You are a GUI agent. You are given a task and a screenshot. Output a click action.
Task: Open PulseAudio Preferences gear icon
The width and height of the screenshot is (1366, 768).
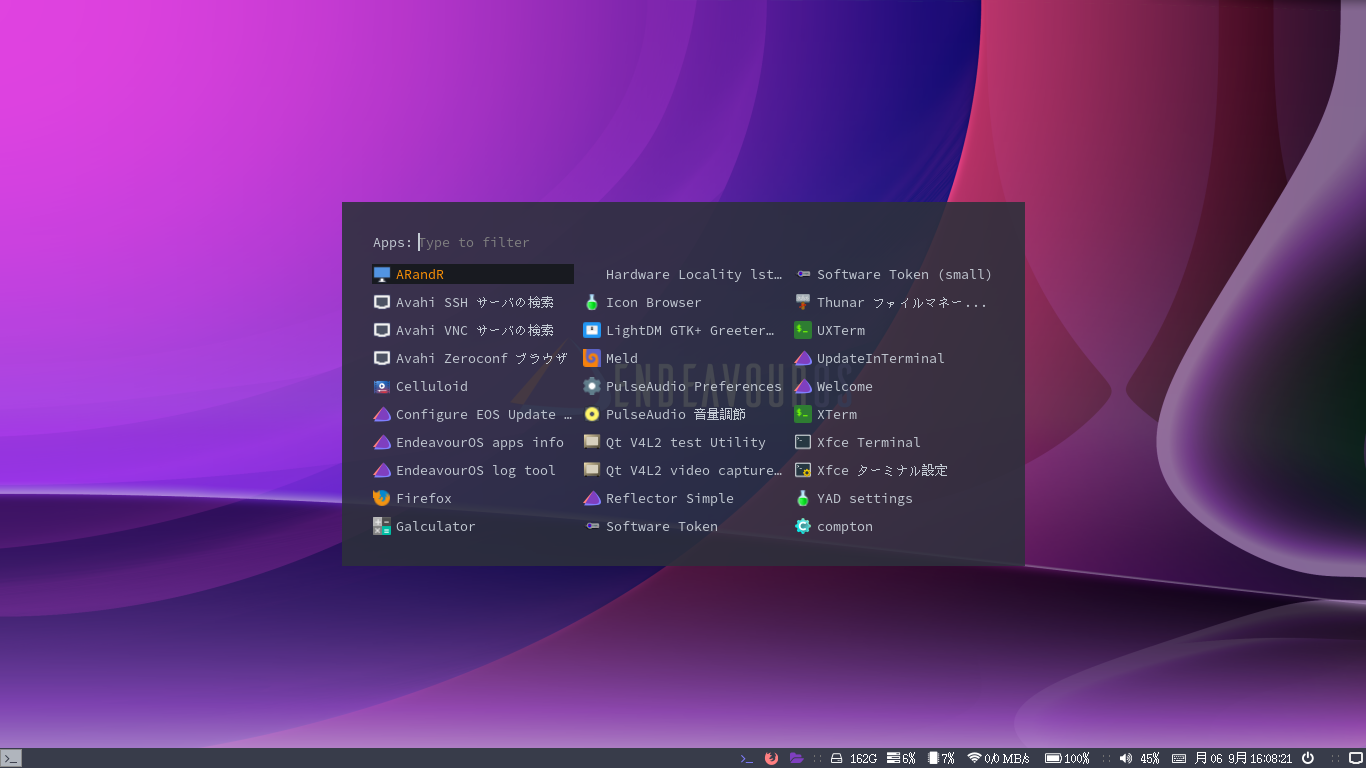coord(592,386)
